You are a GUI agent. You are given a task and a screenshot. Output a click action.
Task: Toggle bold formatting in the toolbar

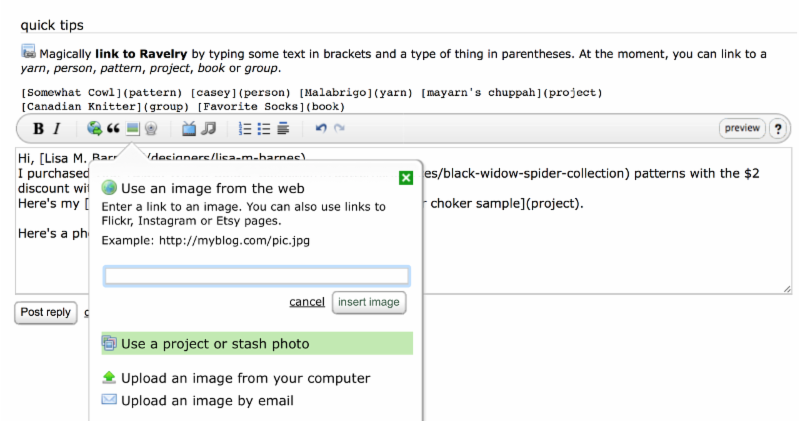tap(38, 128)
